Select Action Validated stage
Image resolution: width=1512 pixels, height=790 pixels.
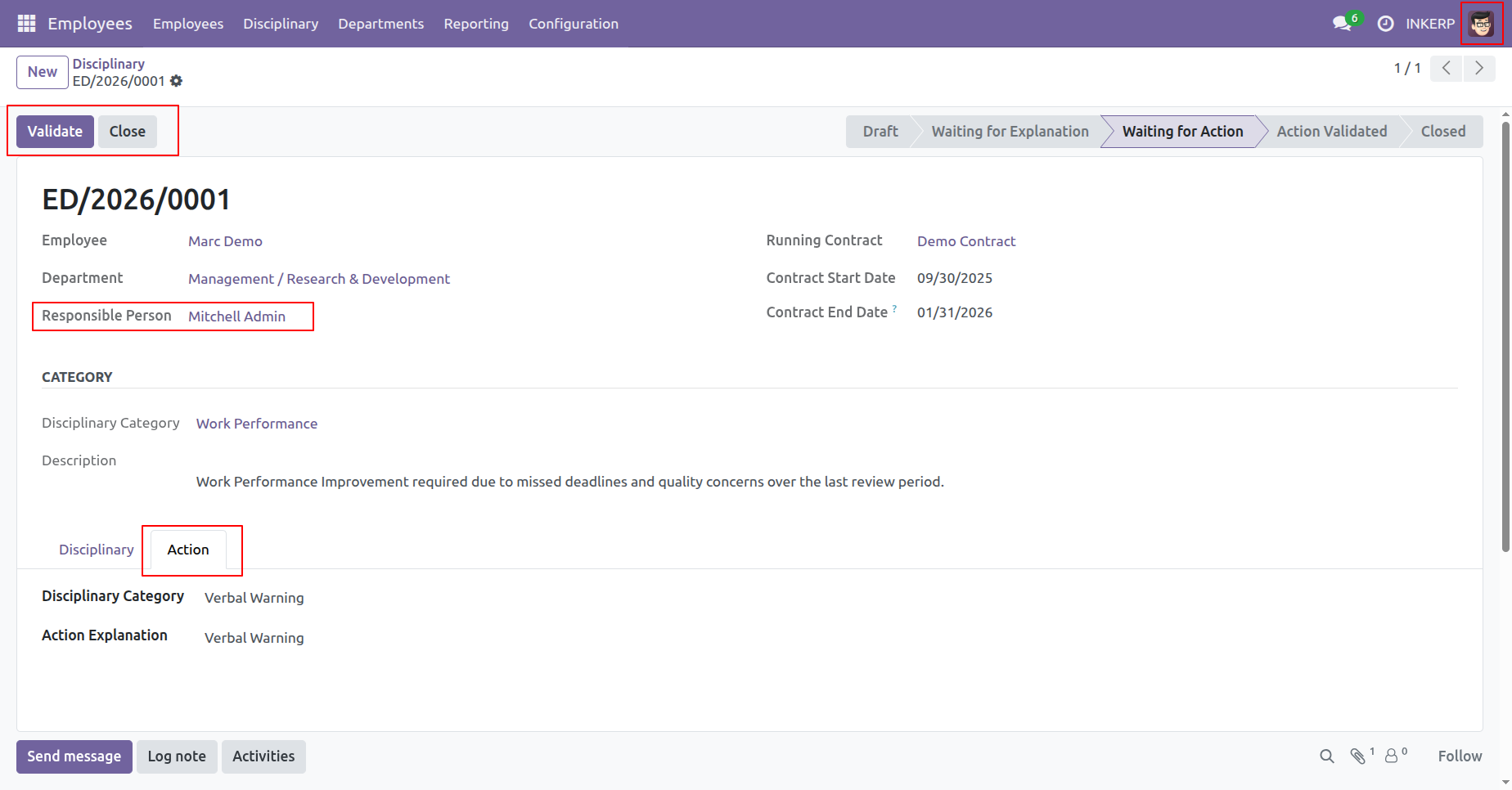pyautogui.click(x=1332, y=132)
